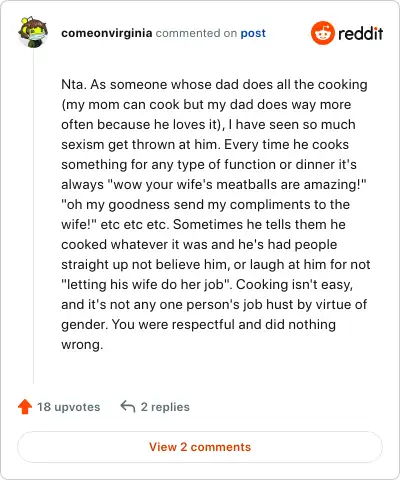
Task: Click the final word "wrong." in the comment
Action: [82, 345]
